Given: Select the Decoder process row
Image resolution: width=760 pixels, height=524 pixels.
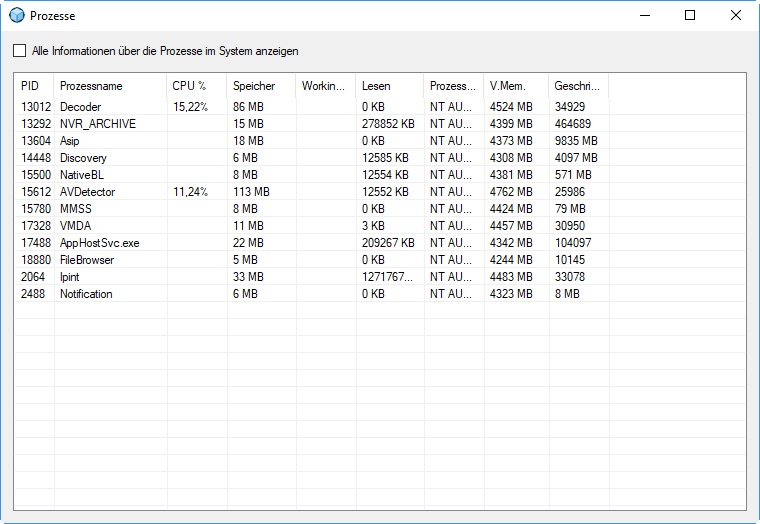Looking at the screenshot, I should (x=81, y=106).
